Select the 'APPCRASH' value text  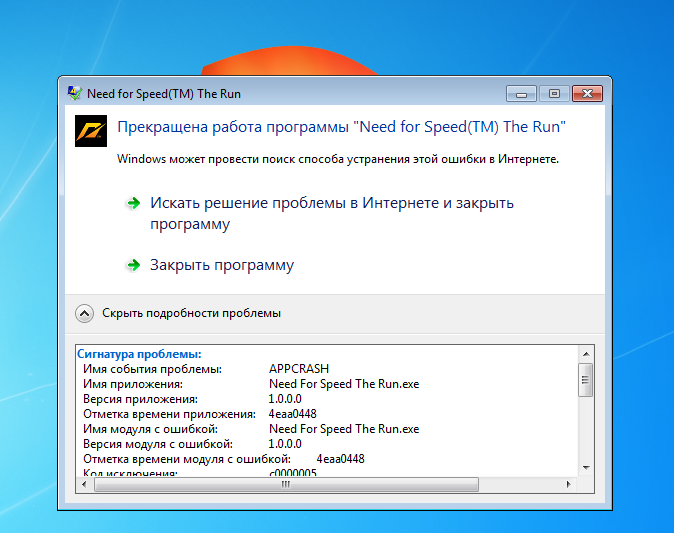pos(299,369)
